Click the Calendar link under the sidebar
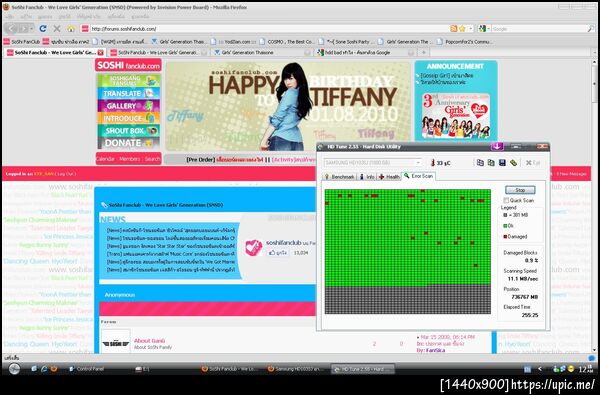The image size is (600, 395). [105, 159]
